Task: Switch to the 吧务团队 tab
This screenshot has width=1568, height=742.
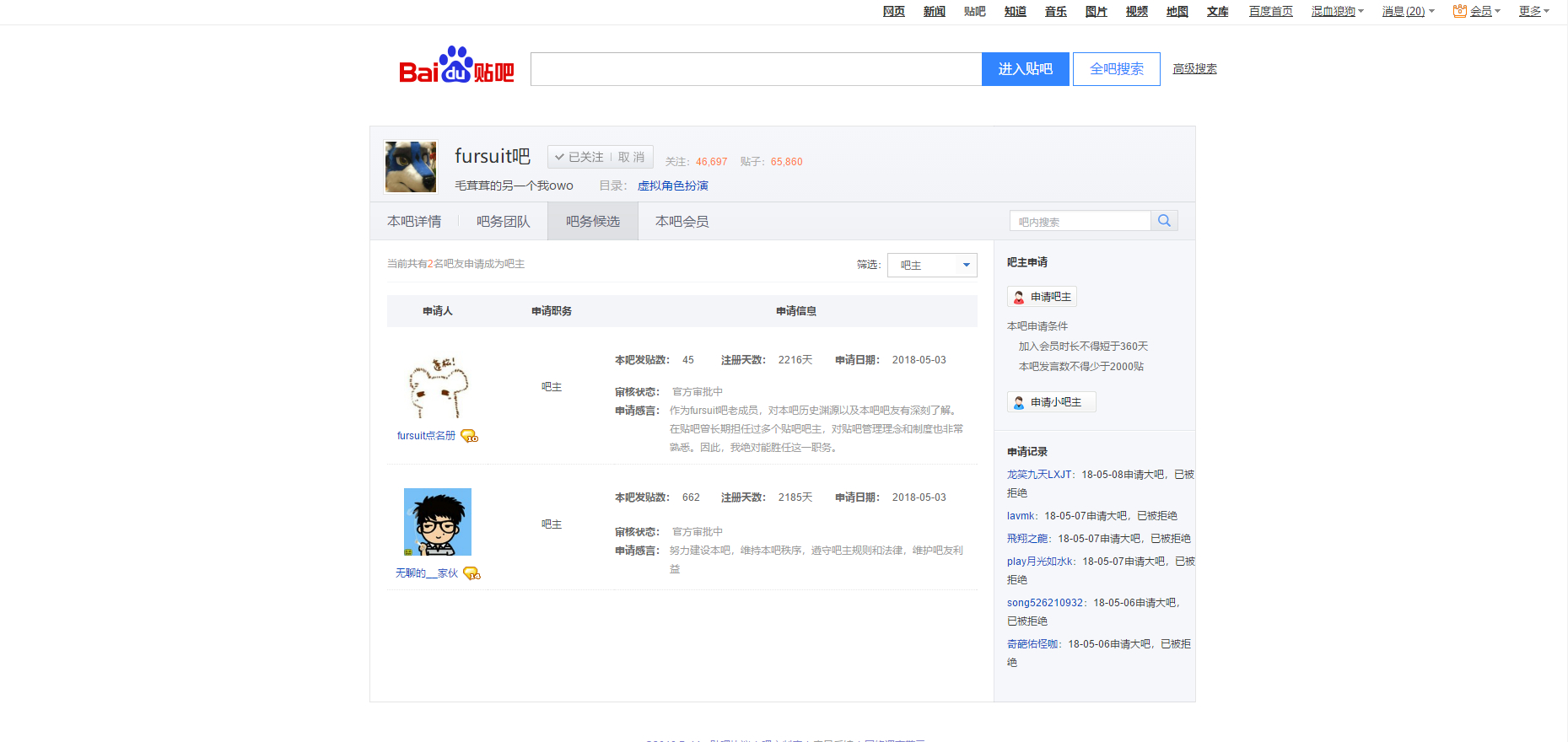Action: coord(503,221)
